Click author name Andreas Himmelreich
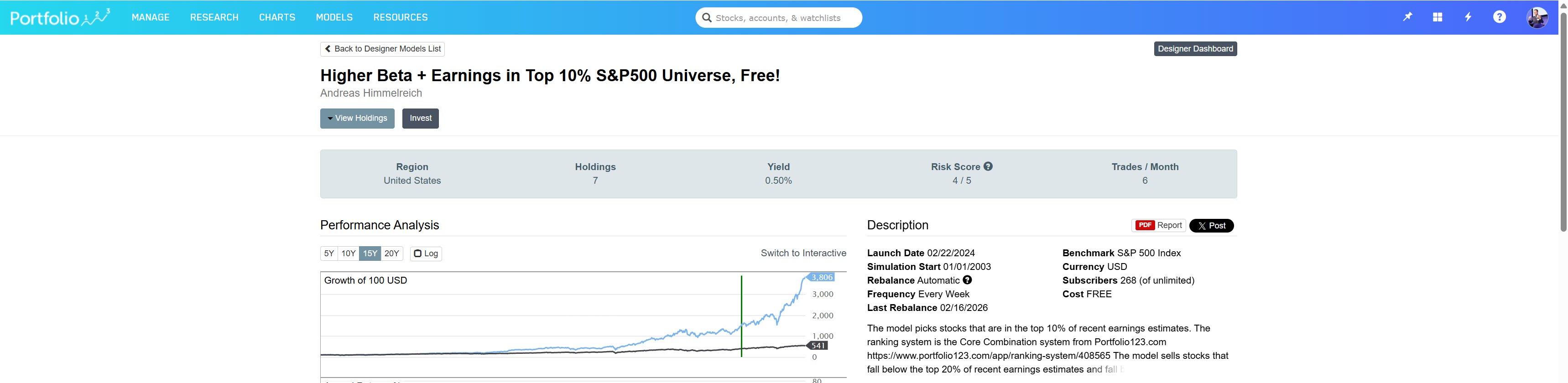This screenshot has height=383, width=1568. (371, 93)
